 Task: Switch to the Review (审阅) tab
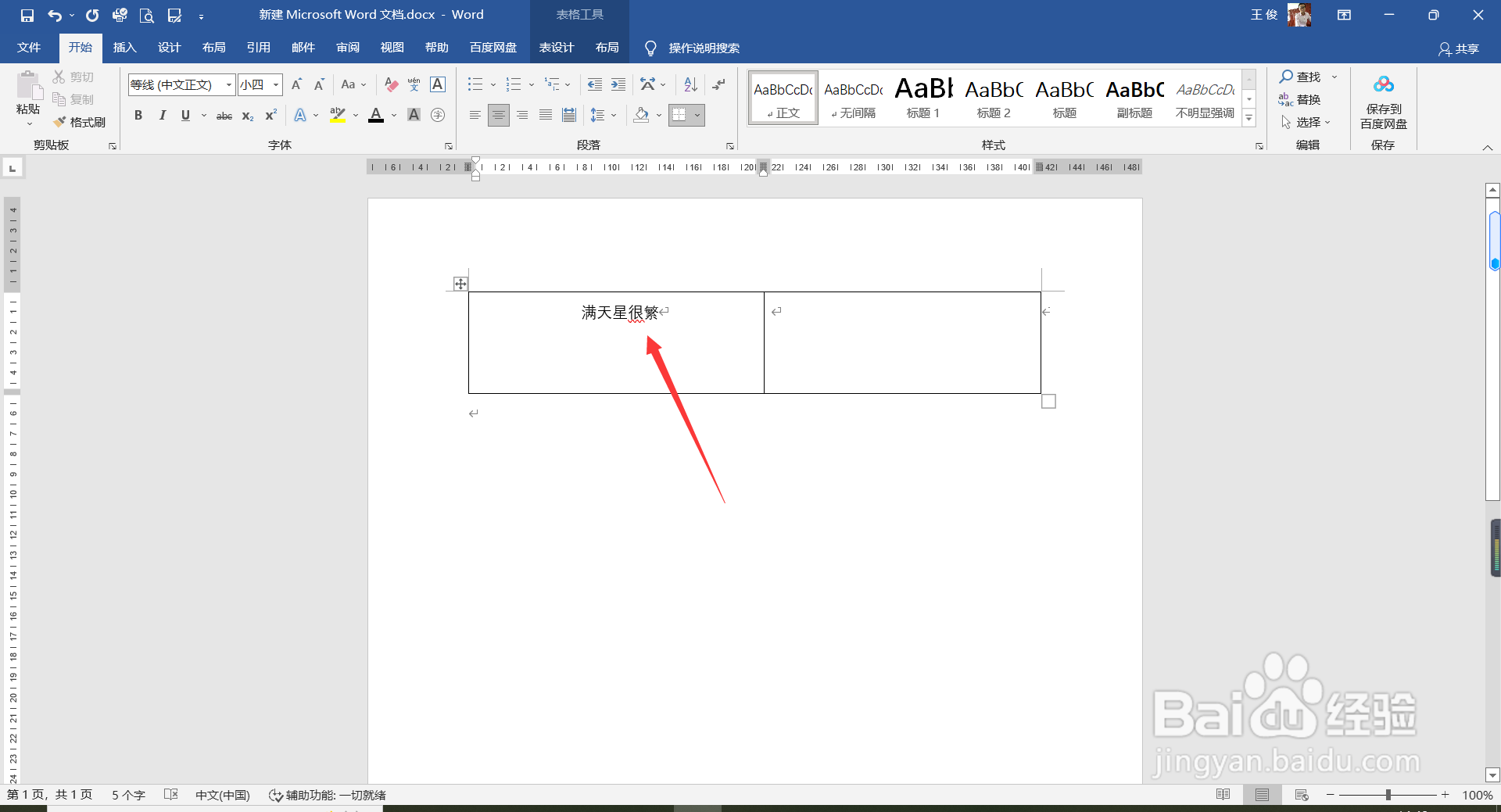[348, 48]
